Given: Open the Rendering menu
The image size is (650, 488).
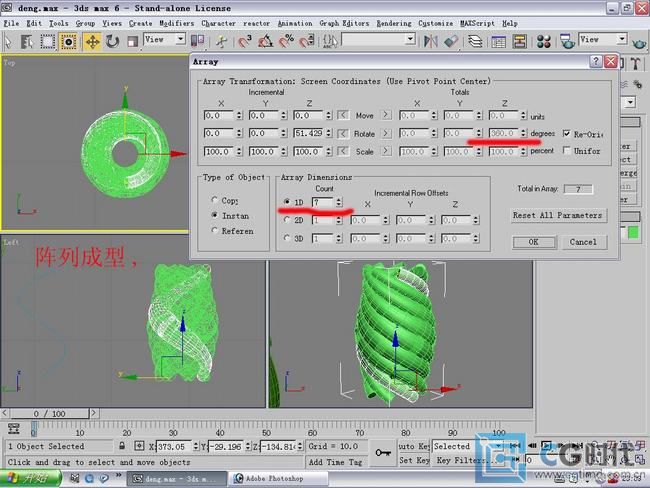Looking at the screenshot, I should coord(394,23).
